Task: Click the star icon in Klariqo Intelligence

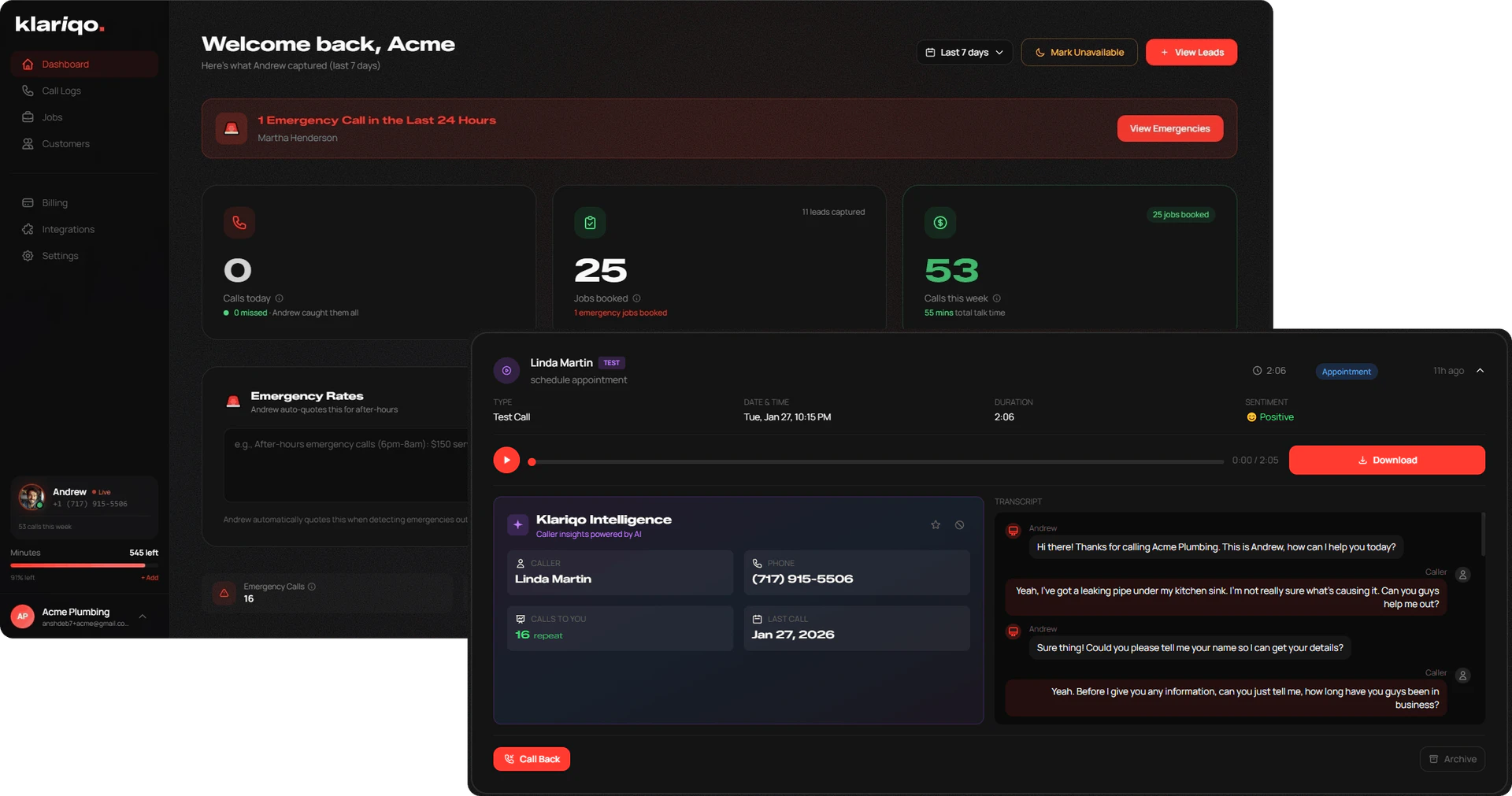Action: pos(936,525)
